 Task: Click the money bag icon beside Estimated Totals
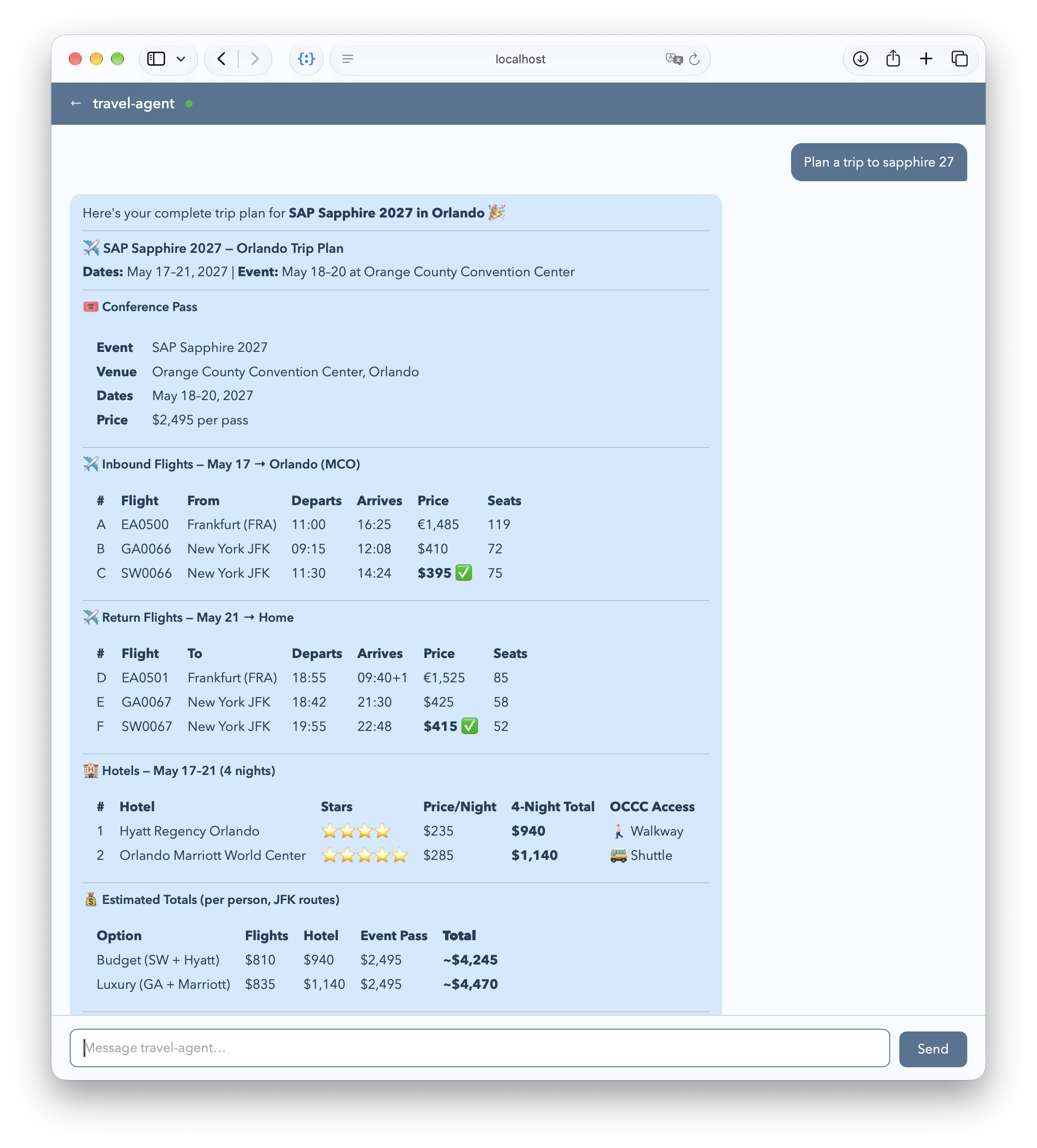point(90,899)
